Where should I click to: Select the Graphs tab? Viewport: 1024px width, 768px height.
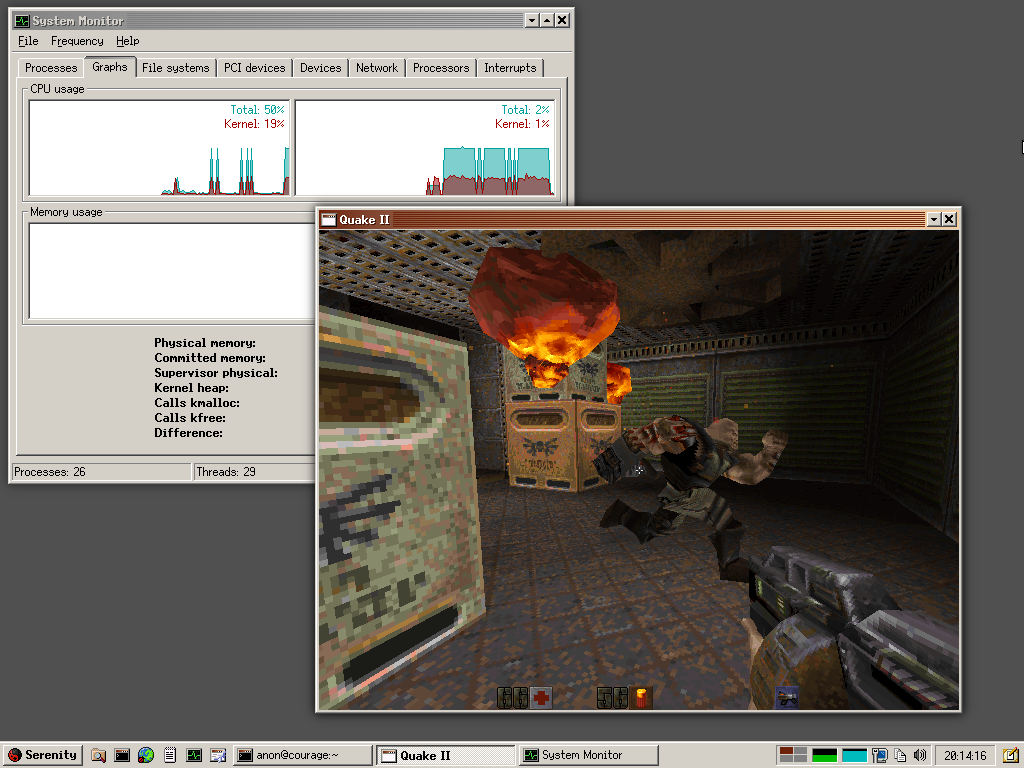tap(110, 67)
